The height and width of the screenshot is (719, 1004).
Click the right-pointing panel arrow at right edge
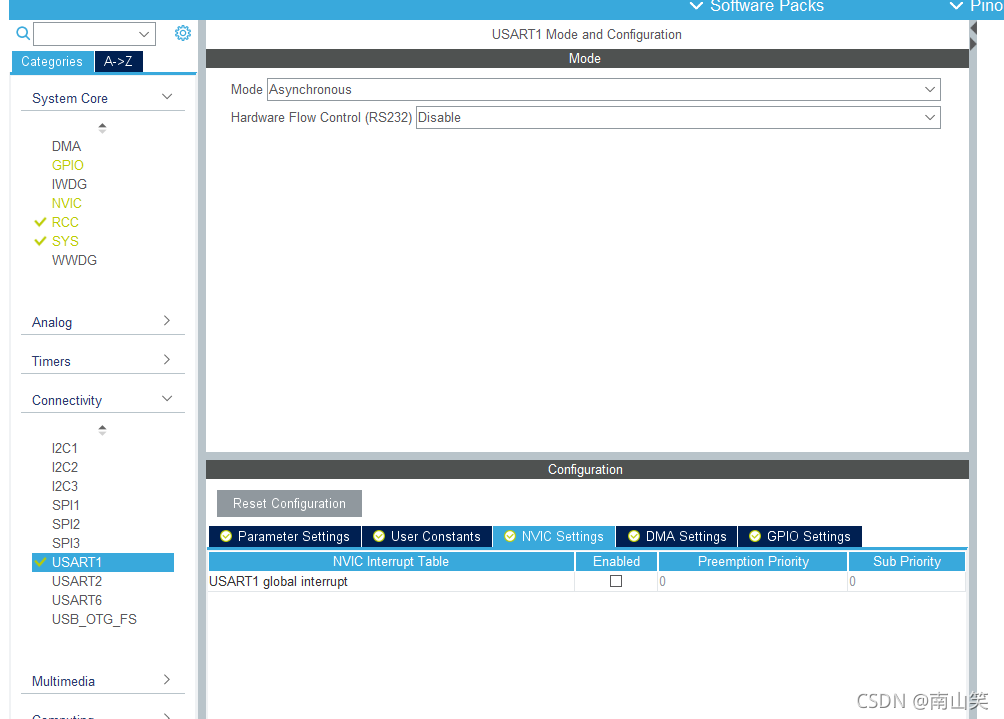pos(973,44)
